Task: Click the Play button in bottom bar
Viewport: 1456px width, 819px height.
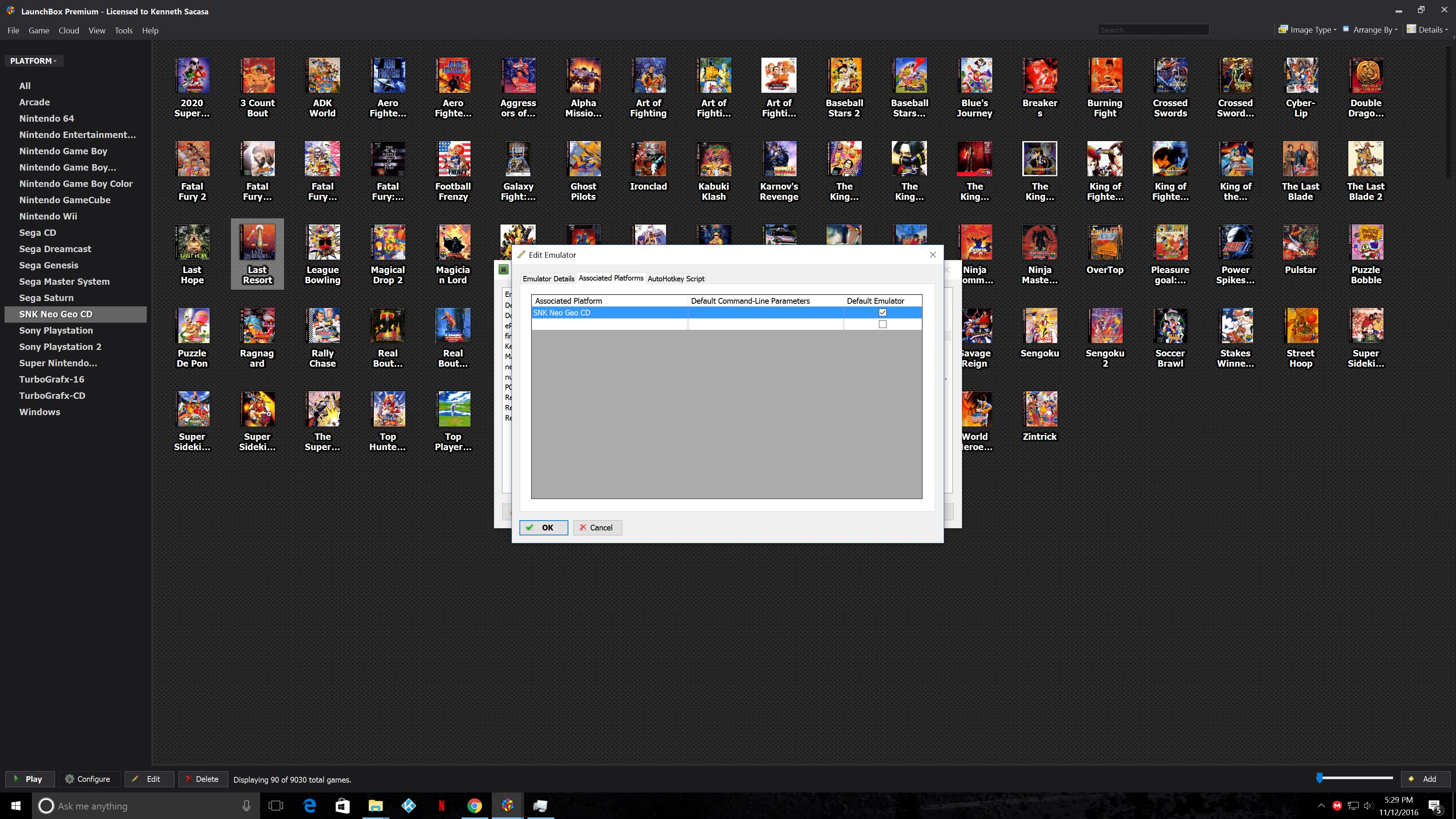Action: point(30,779)
